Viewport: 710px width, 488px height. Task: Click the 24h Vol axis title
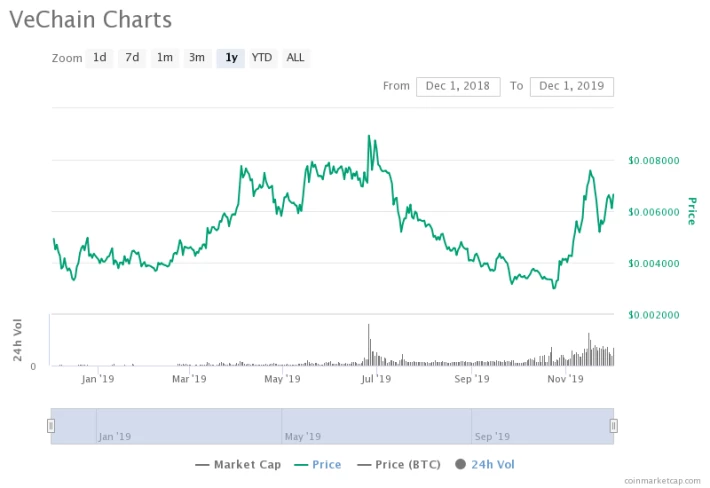tap(17, 340)
